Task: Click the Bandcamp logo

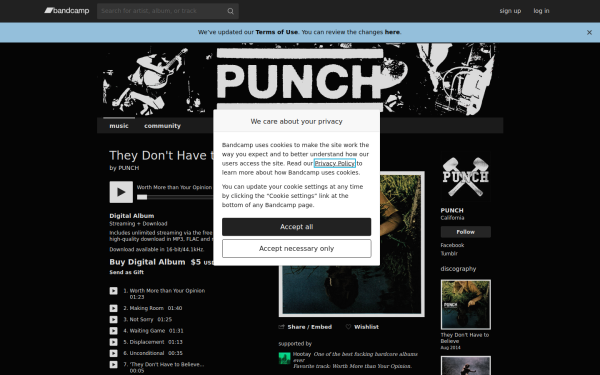Action: coord(67,11)
